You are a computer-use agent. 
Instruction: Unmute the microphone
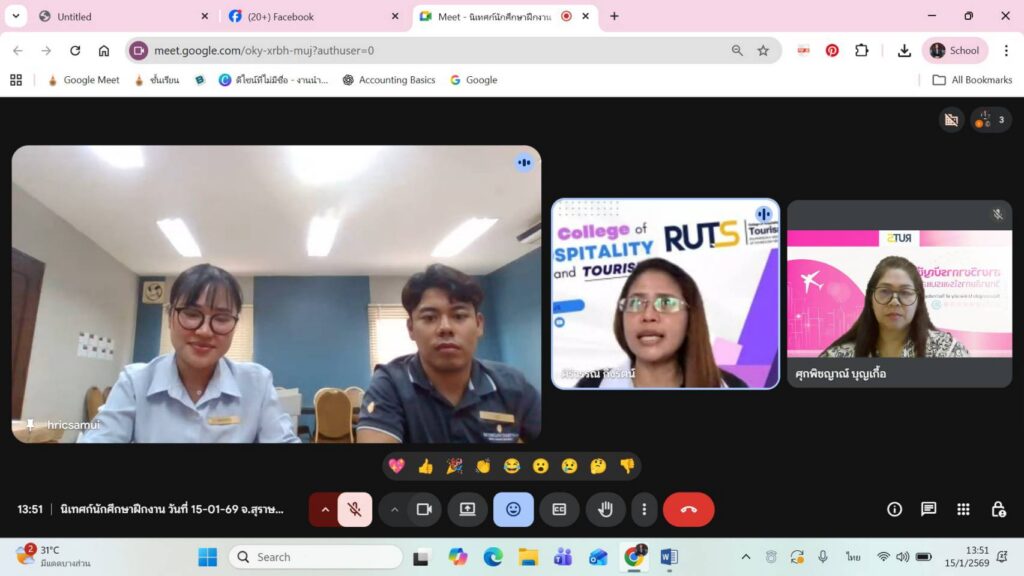(x=354, y=509)
